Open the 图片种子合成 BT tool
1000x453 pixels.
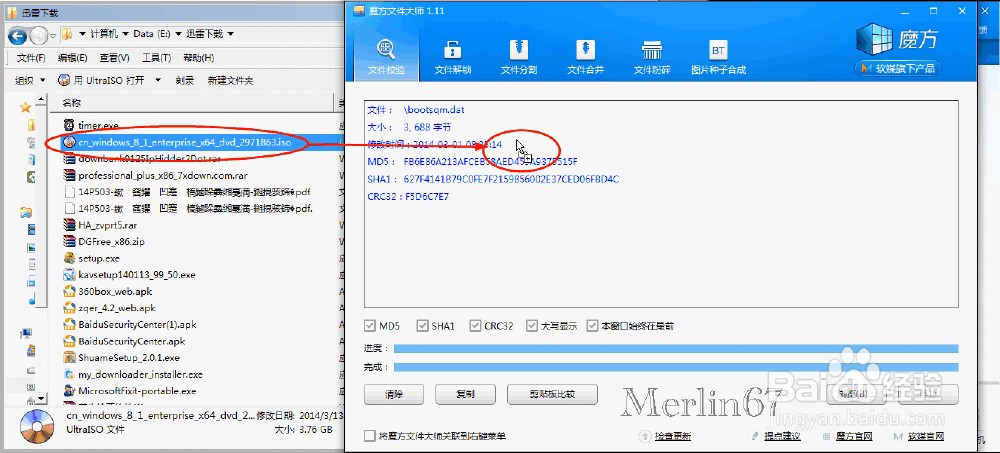tap(718, 57)
